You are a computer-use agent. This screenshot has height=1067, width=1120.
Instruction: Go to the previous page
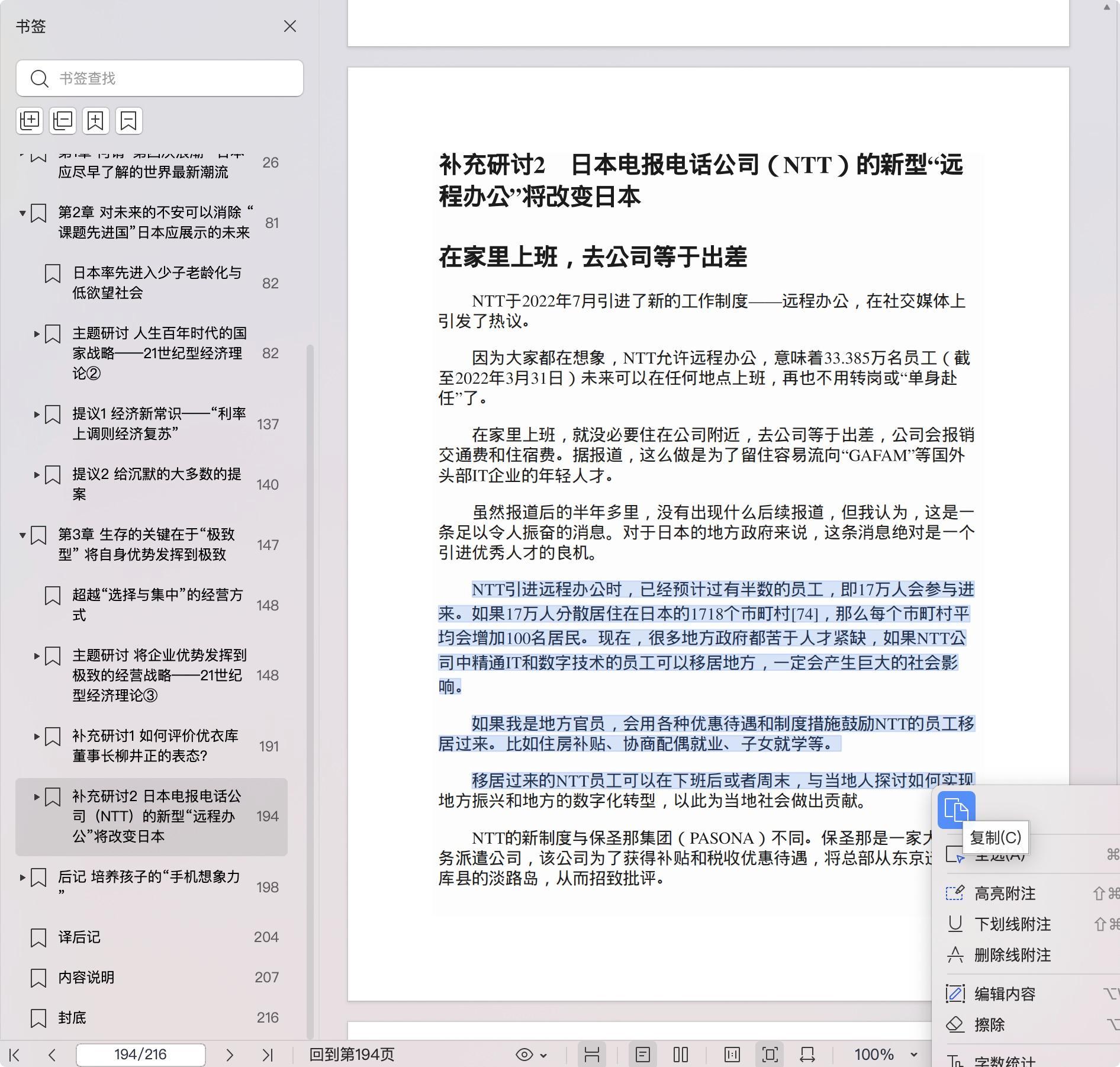[x=52, y=1055]
